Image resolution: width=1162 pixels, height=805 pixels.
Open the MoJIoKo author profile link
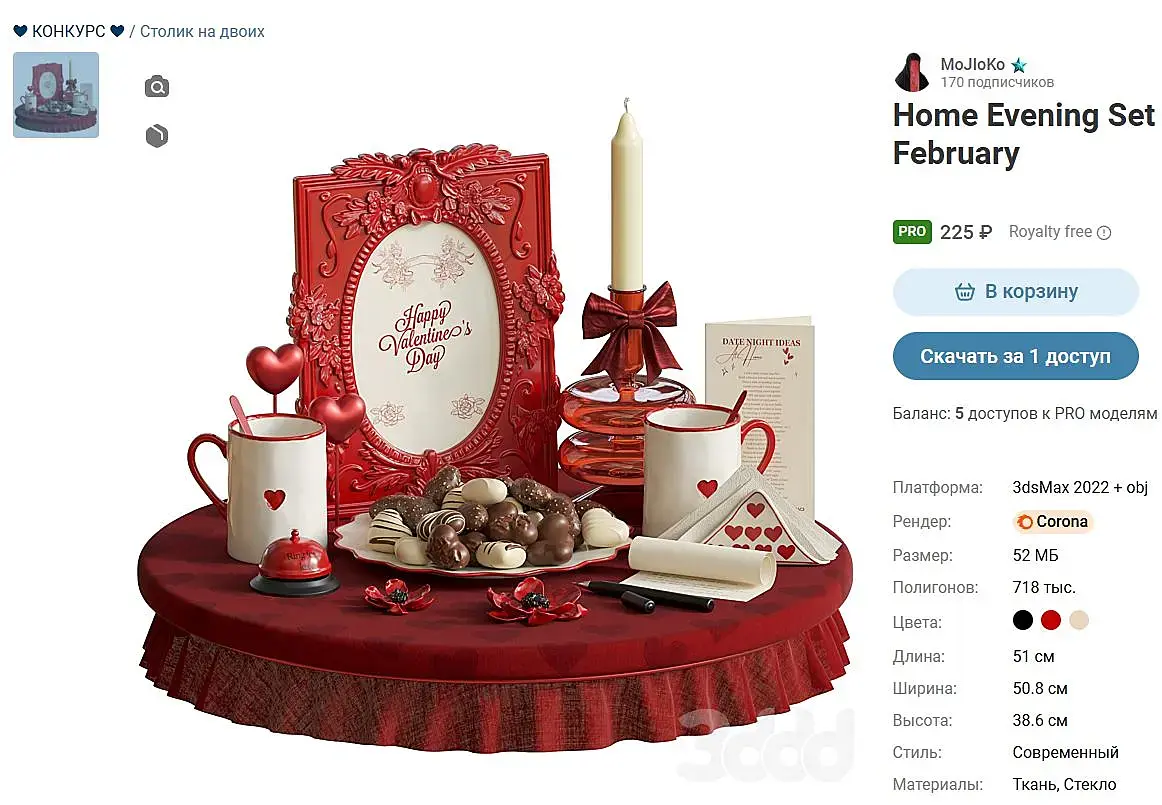pos(972,64)
